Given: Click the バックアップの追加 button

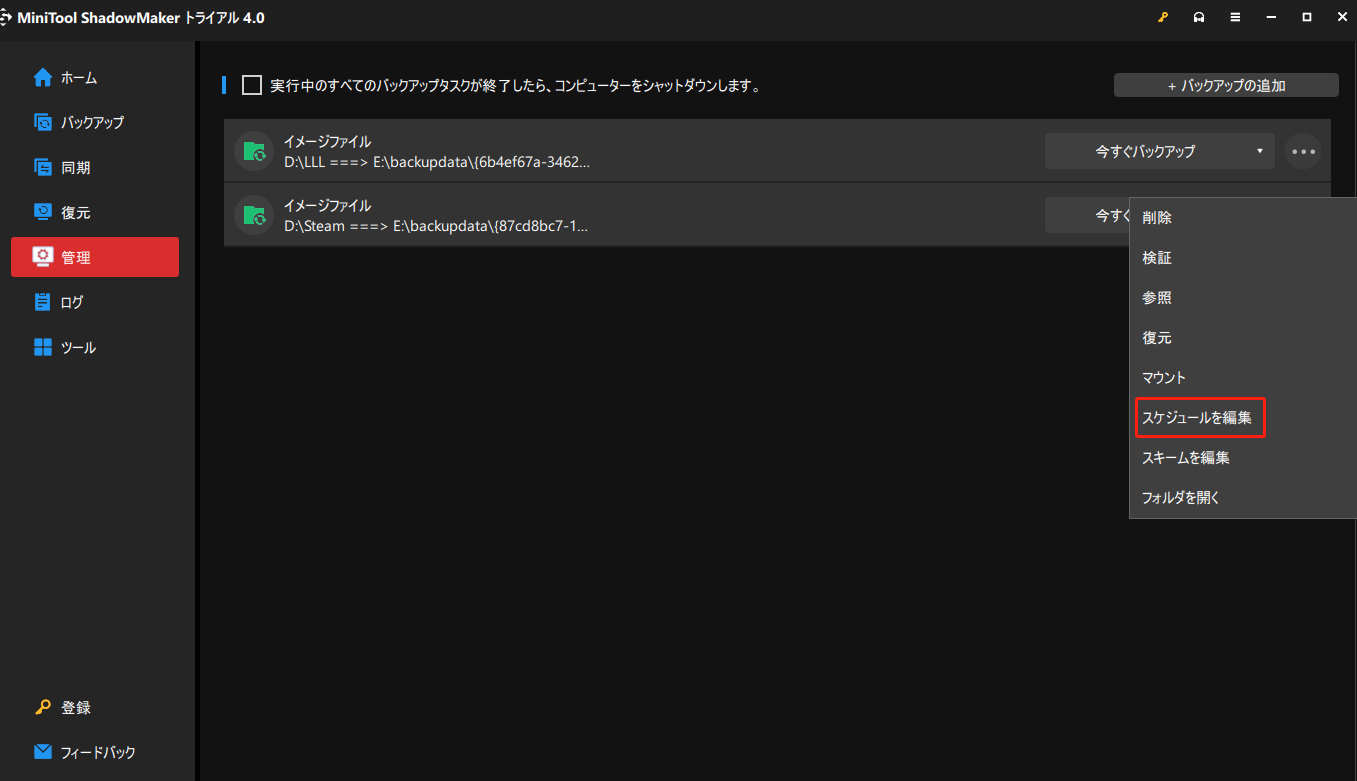Looking at the screenshot, I should (x=1226, y=86).
